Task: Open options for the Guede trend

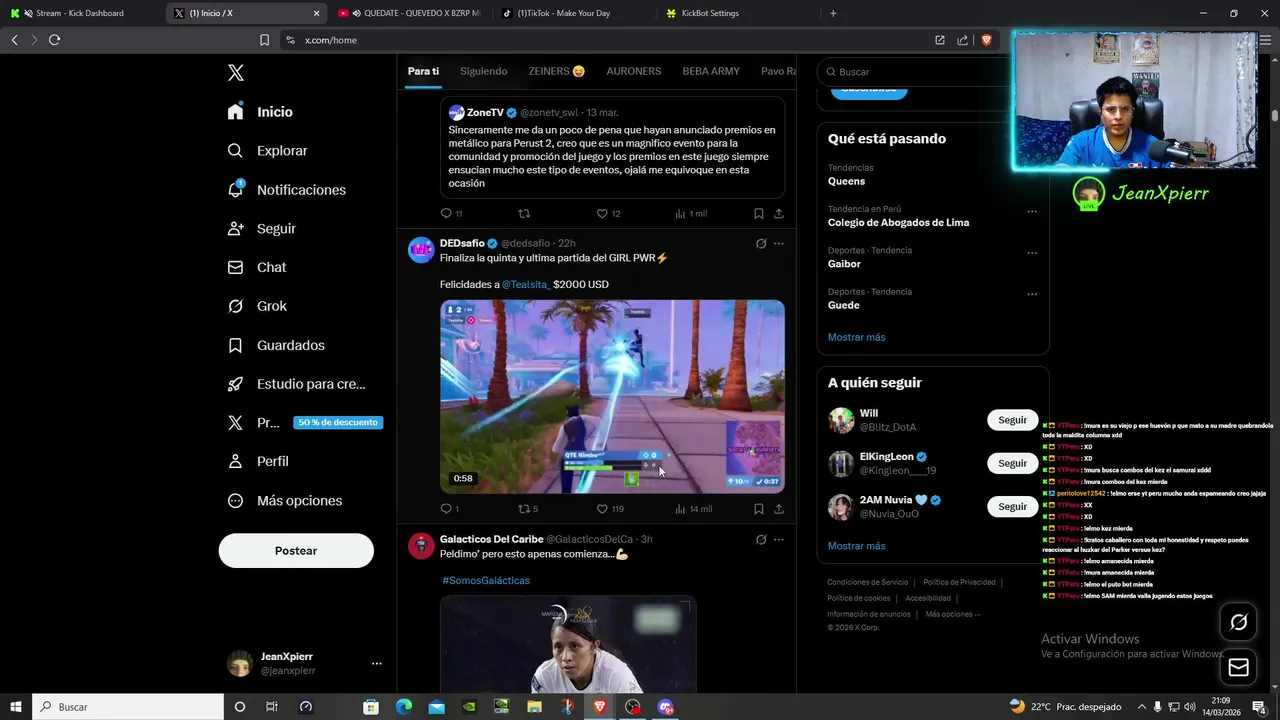Action: coord(1032,295)
